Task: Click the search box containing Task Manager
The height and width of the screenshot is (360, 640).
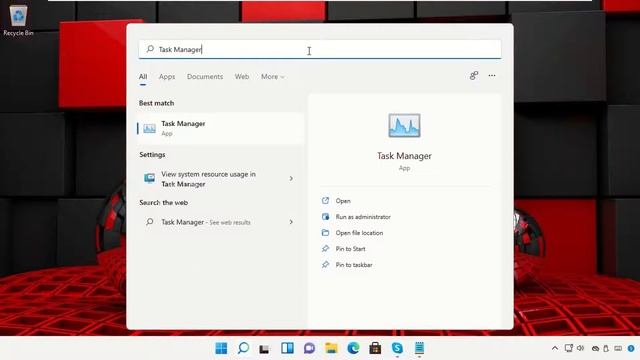Action: click(x=320, y=49)
